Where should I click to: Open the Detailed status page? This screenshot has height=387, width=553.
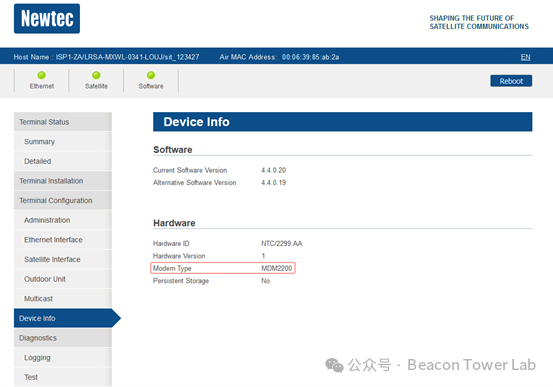(x=63, y=161)
